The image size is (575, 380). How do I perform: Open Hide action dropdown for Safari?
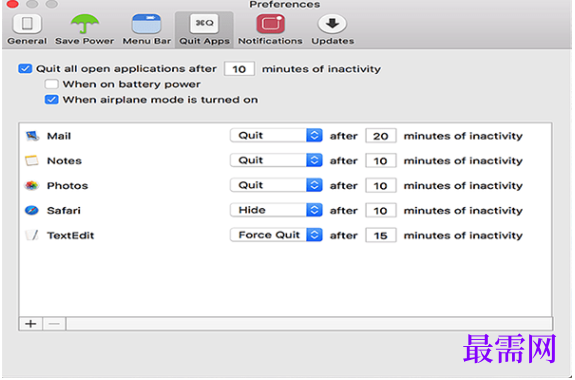tap(276, 210)
